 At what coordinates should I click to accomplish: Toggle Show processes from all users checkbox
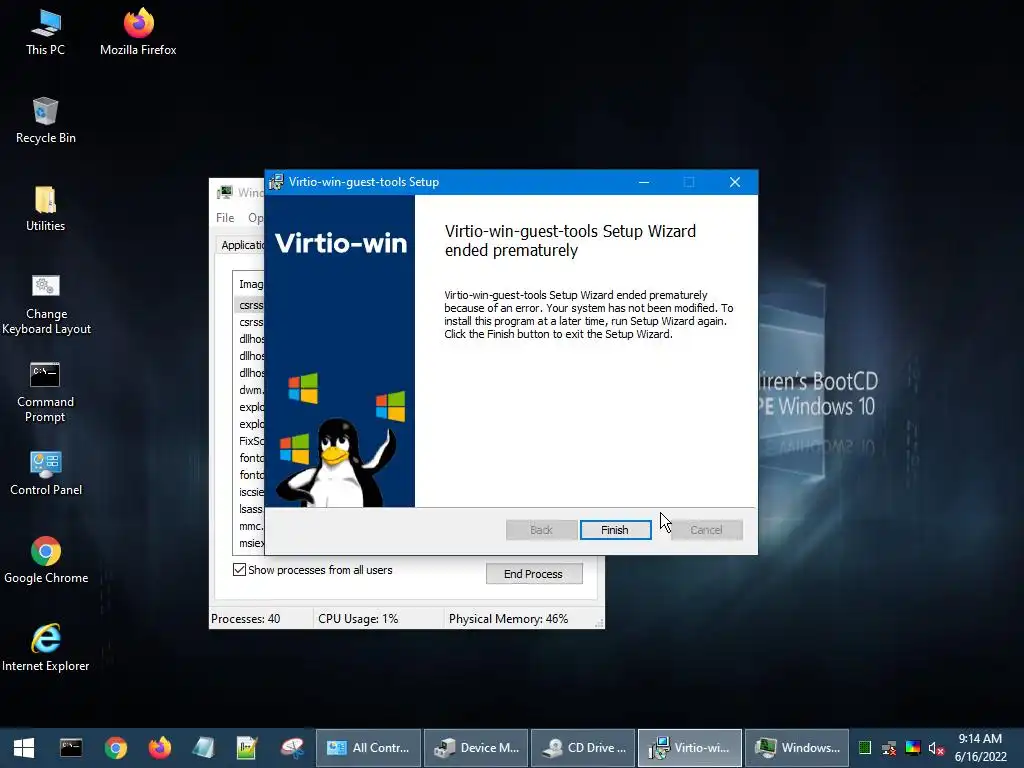240,569
